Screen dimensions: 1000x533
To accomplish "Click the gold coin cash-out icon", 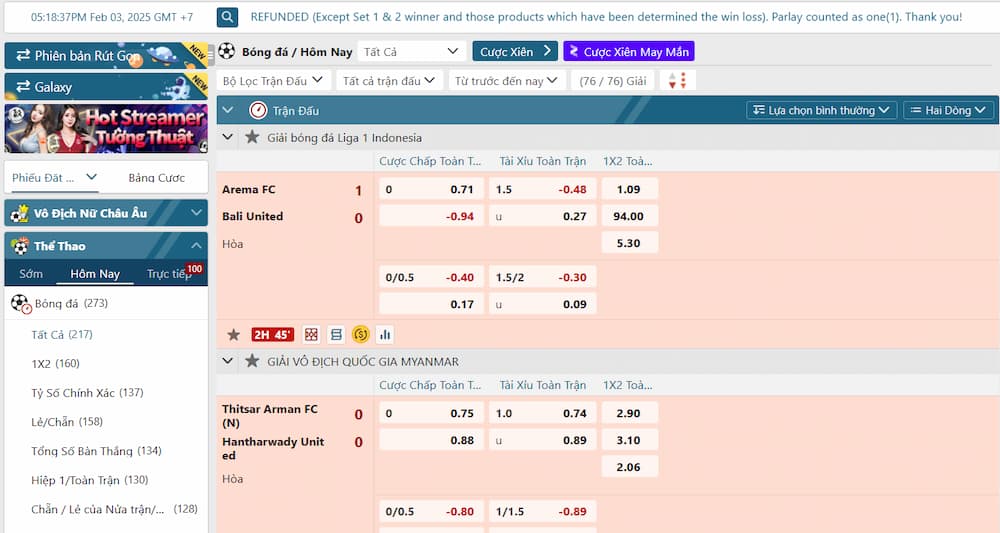I will (x=361, y=335).
